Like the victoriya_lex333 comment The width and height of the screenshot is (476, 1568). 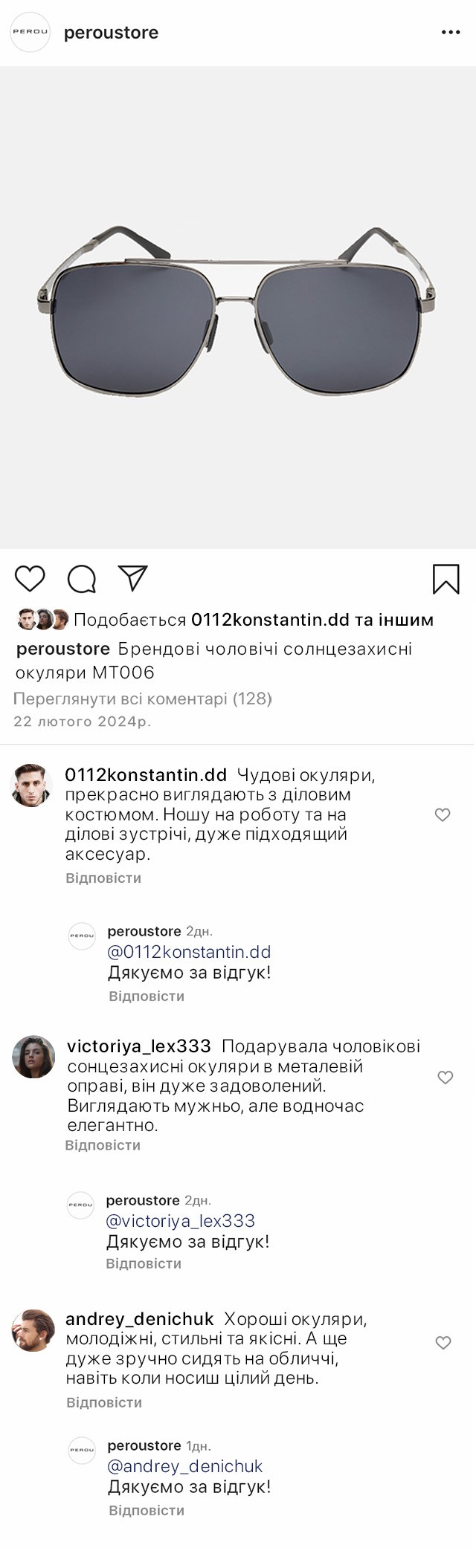[x=445, y=1078]
